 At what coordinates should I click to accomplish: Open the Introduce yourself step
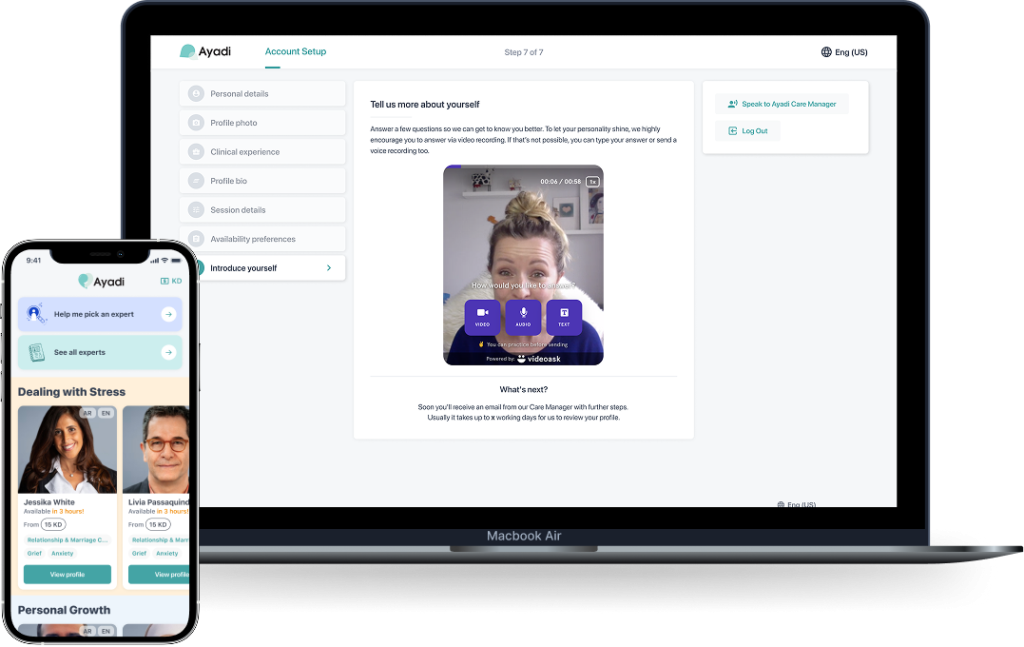(270, 268)
